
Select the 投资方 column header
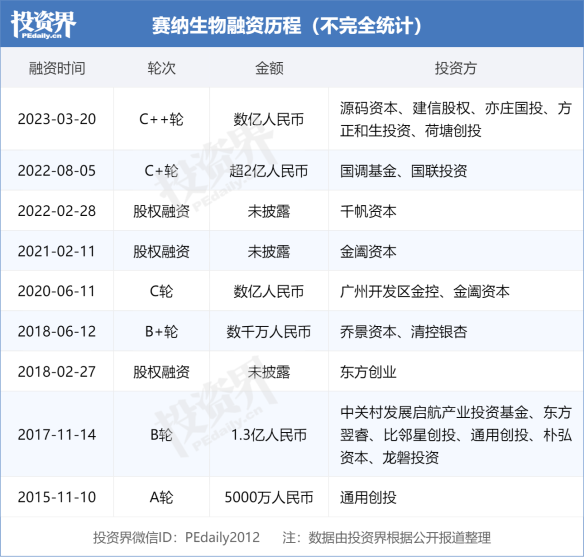(456, 69)
